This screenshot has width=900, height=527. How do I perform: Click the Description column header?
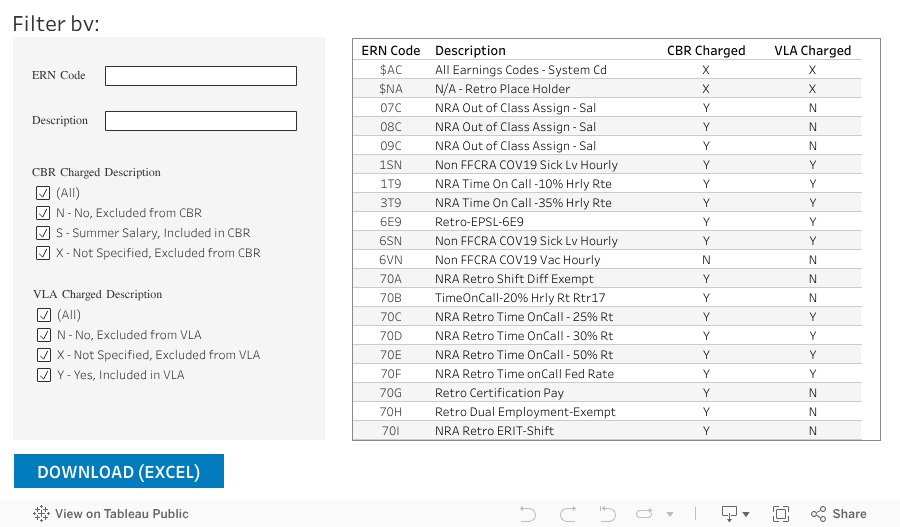point(470,51)
